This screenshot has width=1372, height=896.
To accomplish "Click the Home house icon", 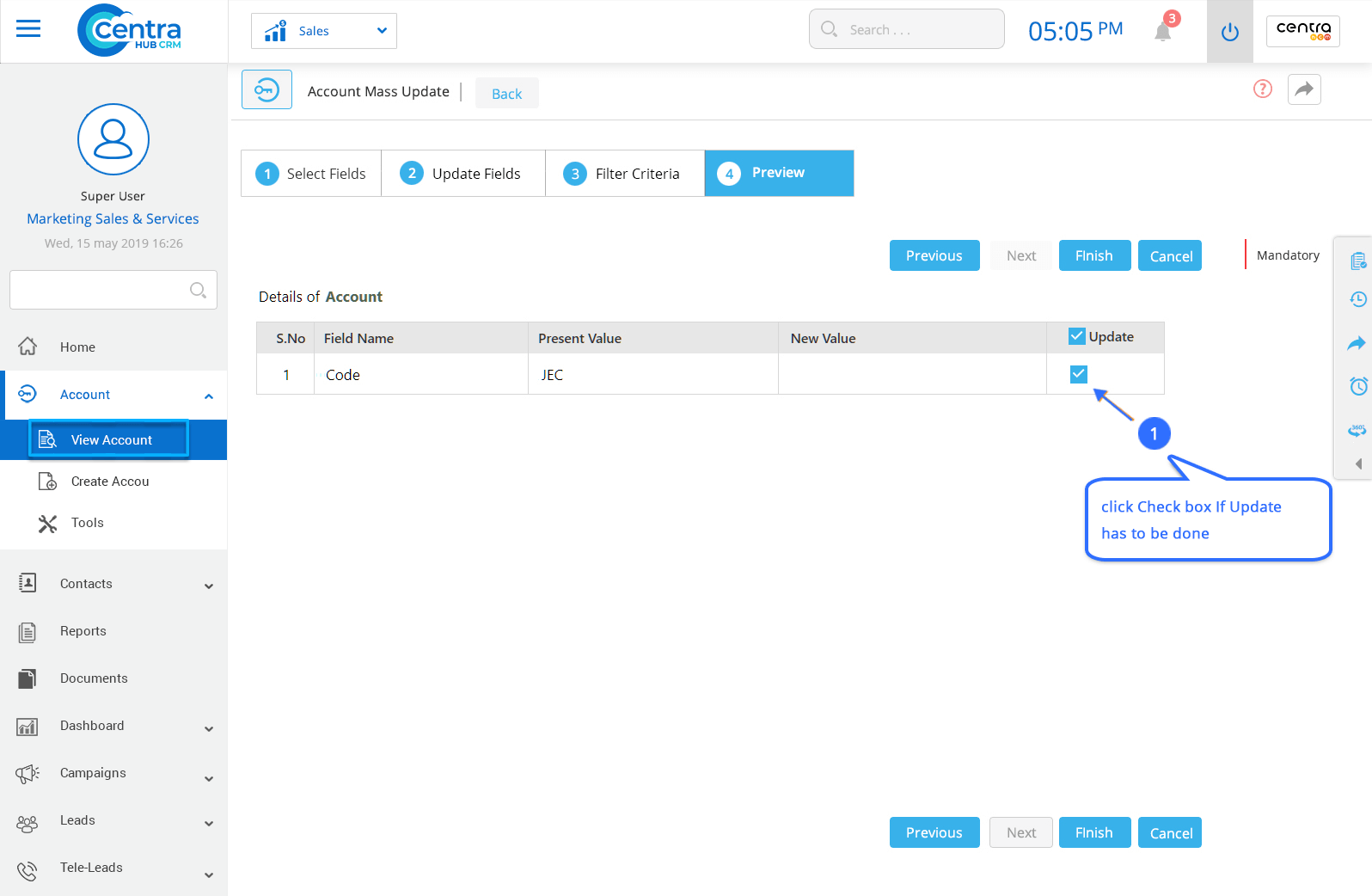I will 28,346.
